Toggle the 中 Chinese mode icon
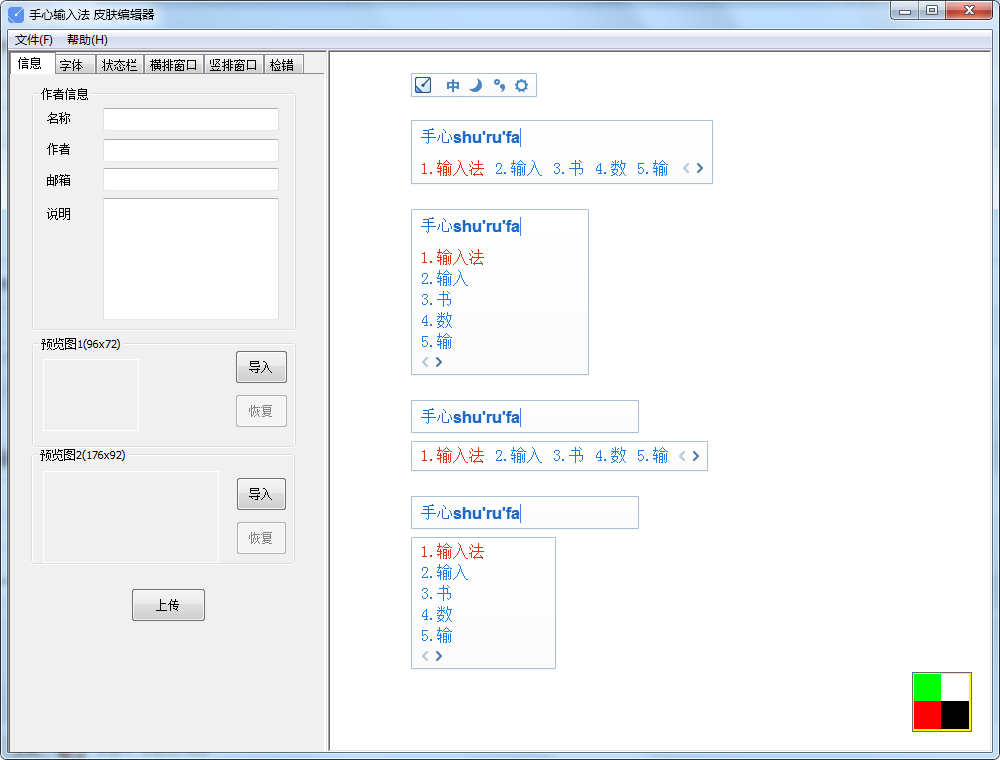The height and width of the screenshot is (760, 1000). tap(453, 85)
